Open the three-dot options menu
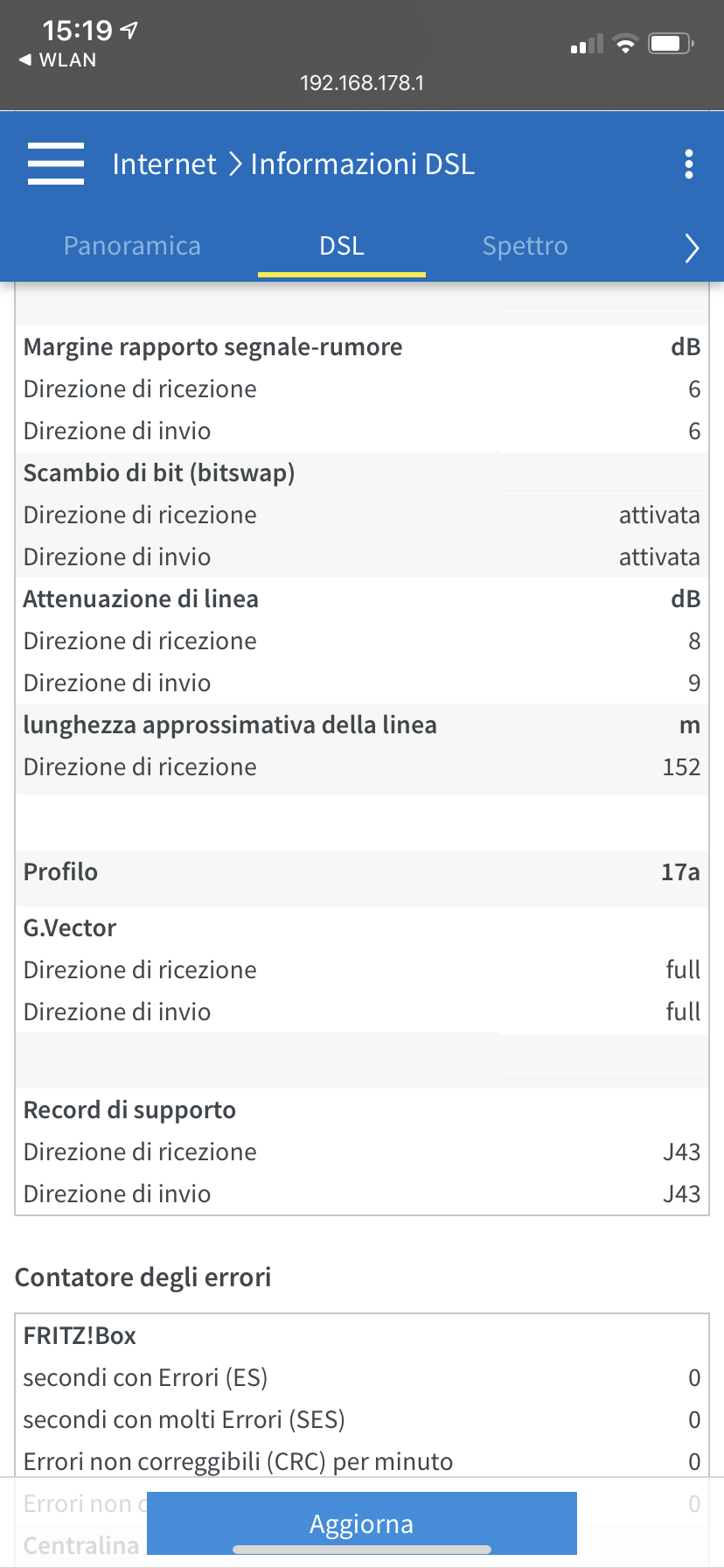This screenshot has width=724, height=1568. [689, 164]
